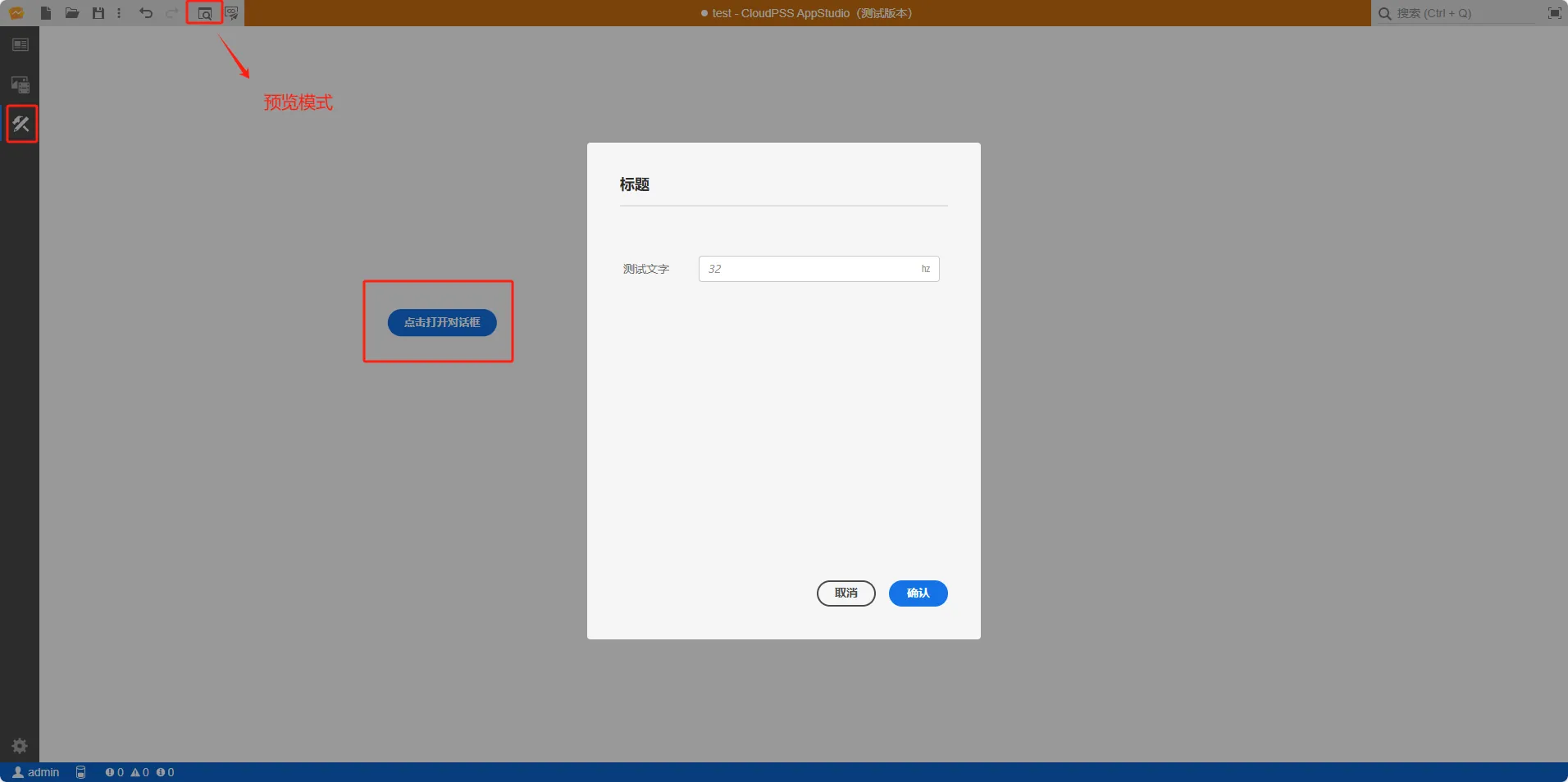Create a new file from toolbar

(x=46, y=13)
